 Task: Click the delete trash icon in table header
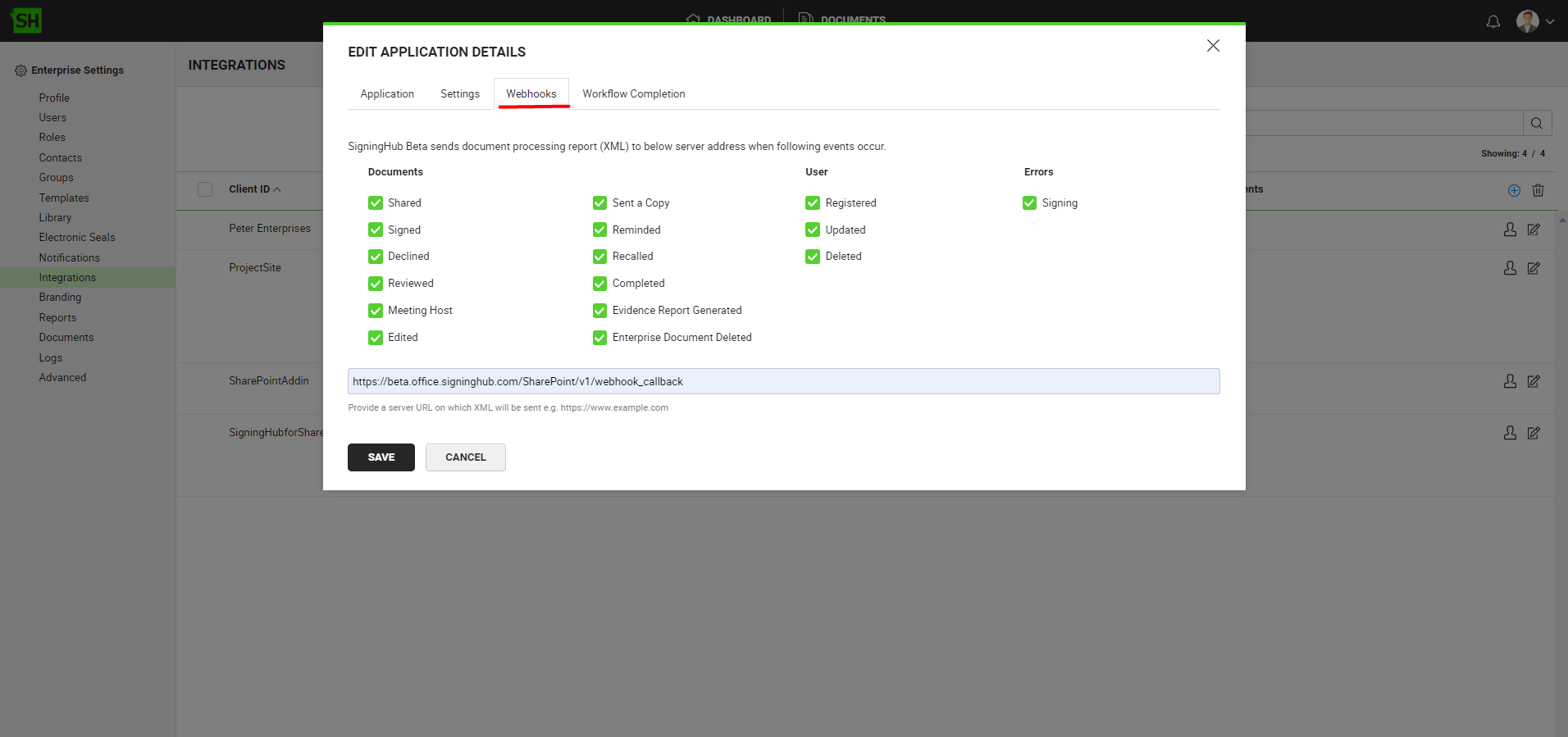click(x=1538, y=190)
